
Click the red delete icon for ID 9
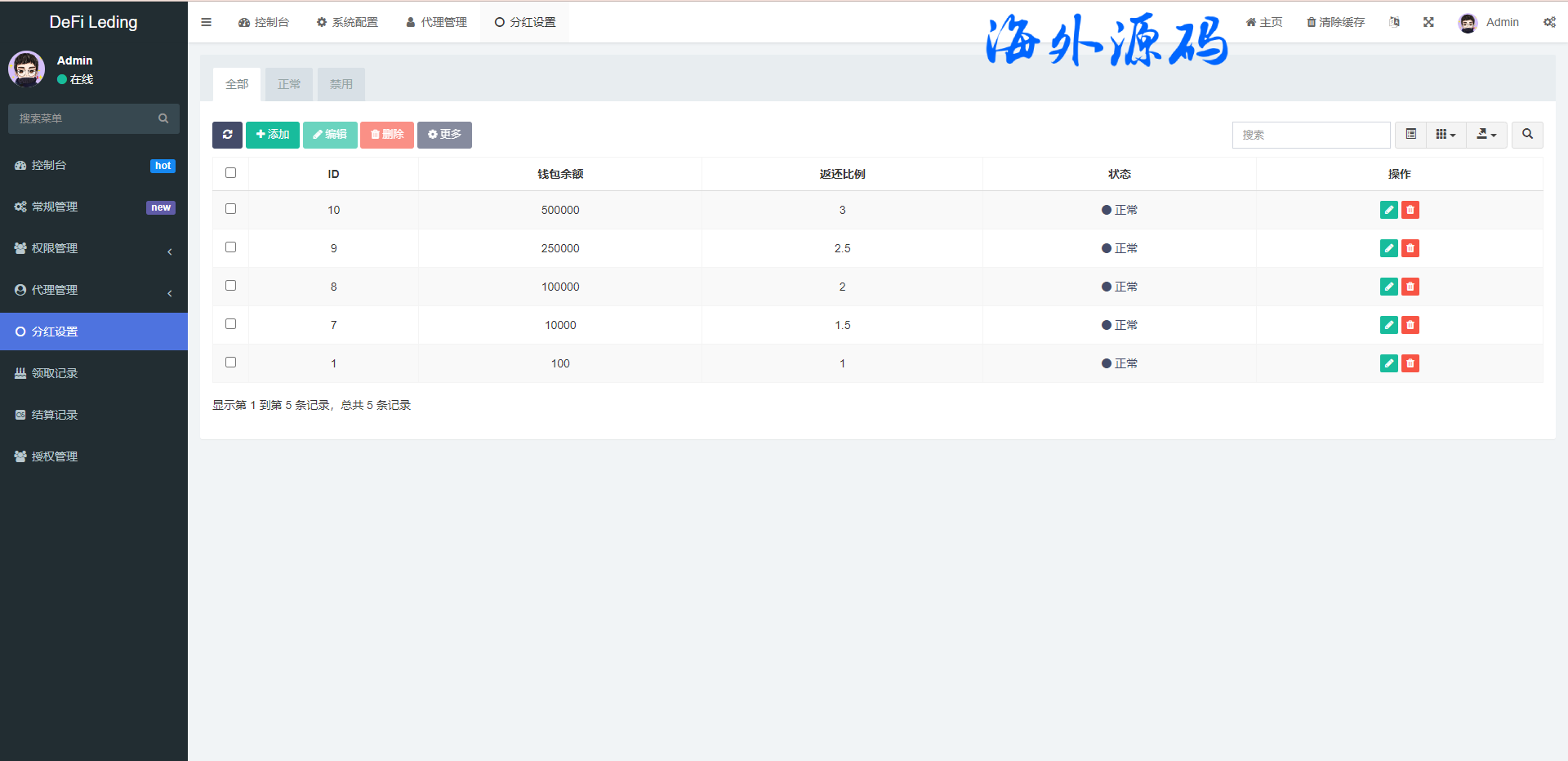[1410, 248]
